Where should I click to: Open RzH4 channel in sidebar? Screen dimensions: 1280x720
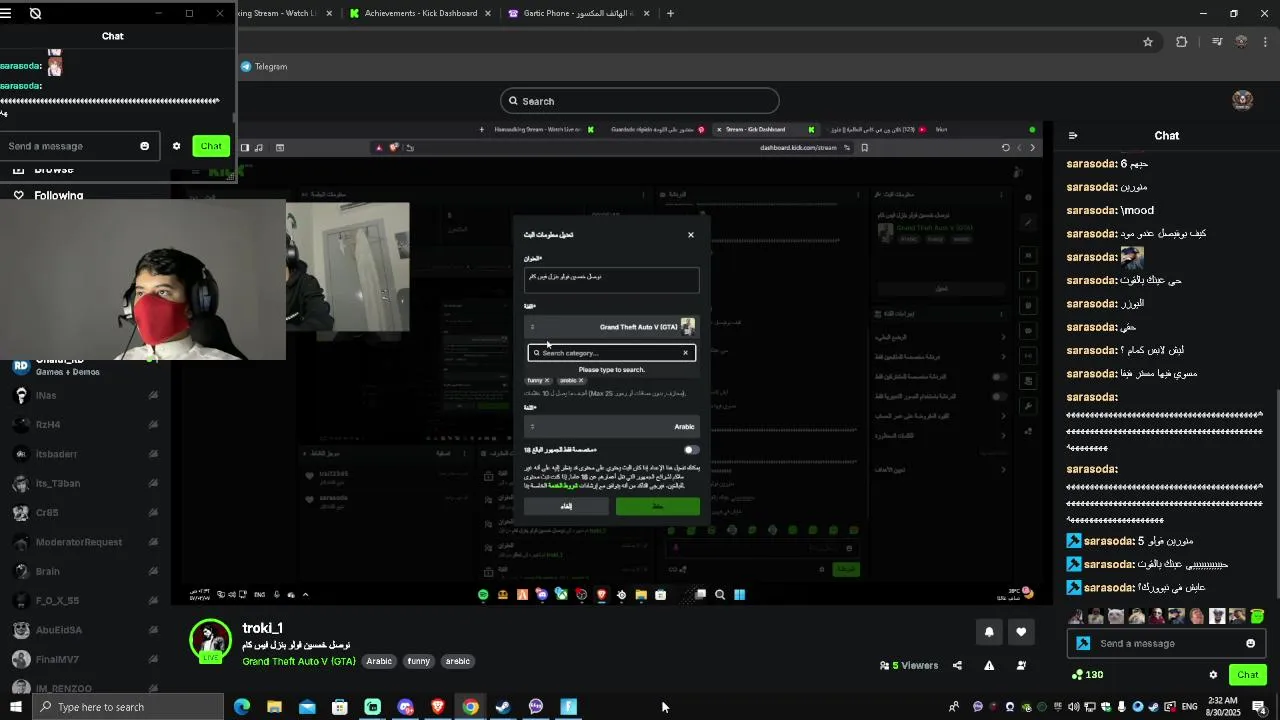(85, 425)
